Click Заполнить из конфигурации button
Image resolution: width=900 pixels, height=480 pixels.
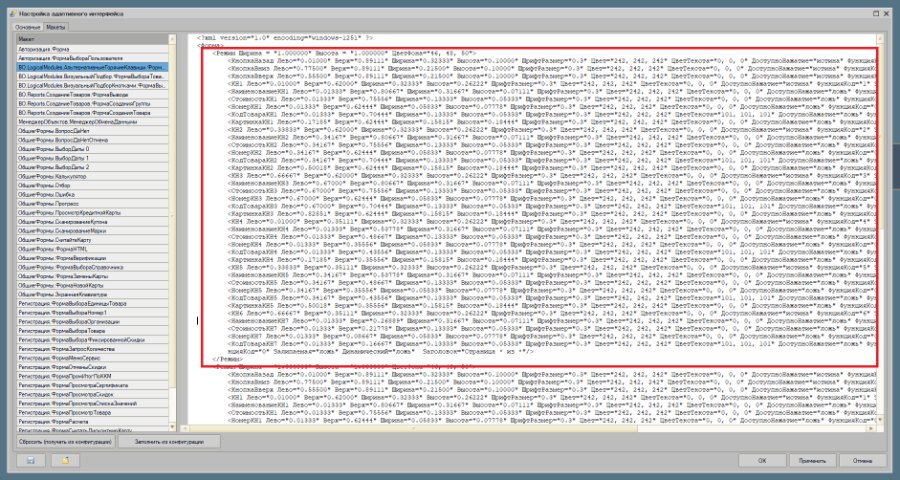(169, 442)
